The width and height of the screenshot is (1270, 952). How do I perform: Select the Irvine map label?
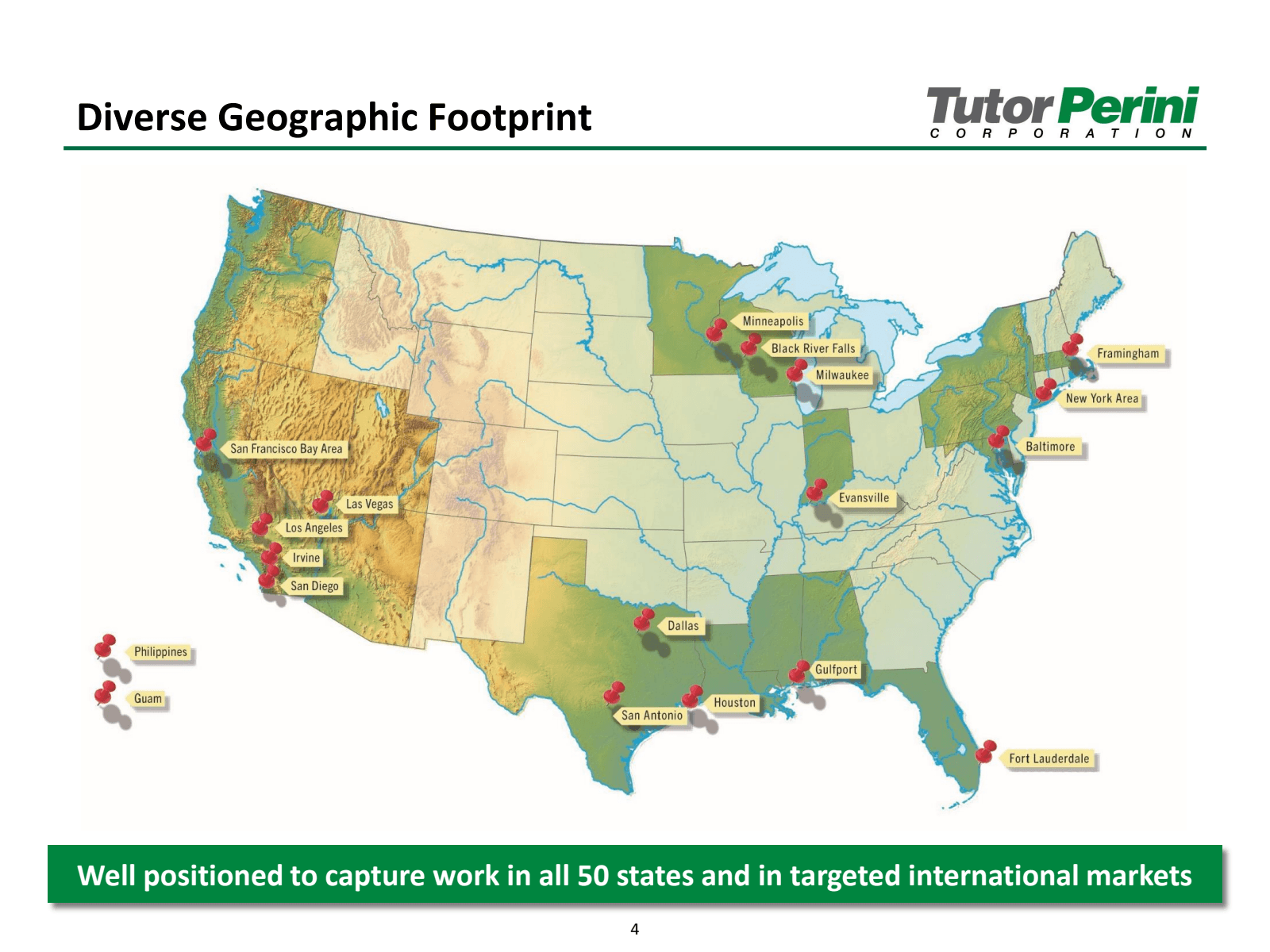click(304, 558)
